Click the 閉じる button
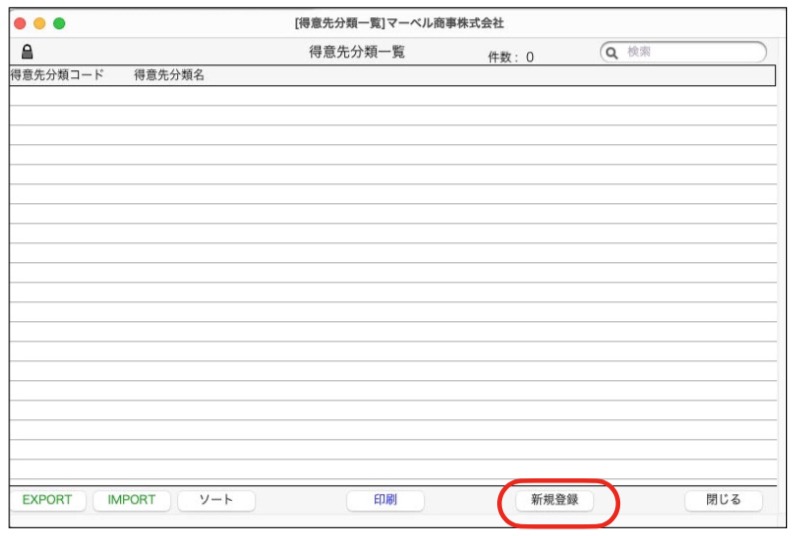 pos(723,500)
